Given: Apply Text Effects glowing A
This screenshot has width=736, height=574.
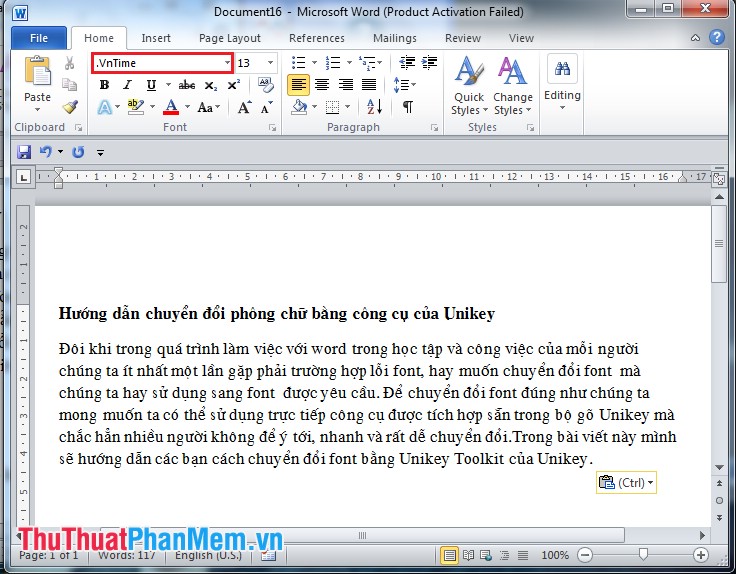Looking at the screenshot, I should point(105,107).
